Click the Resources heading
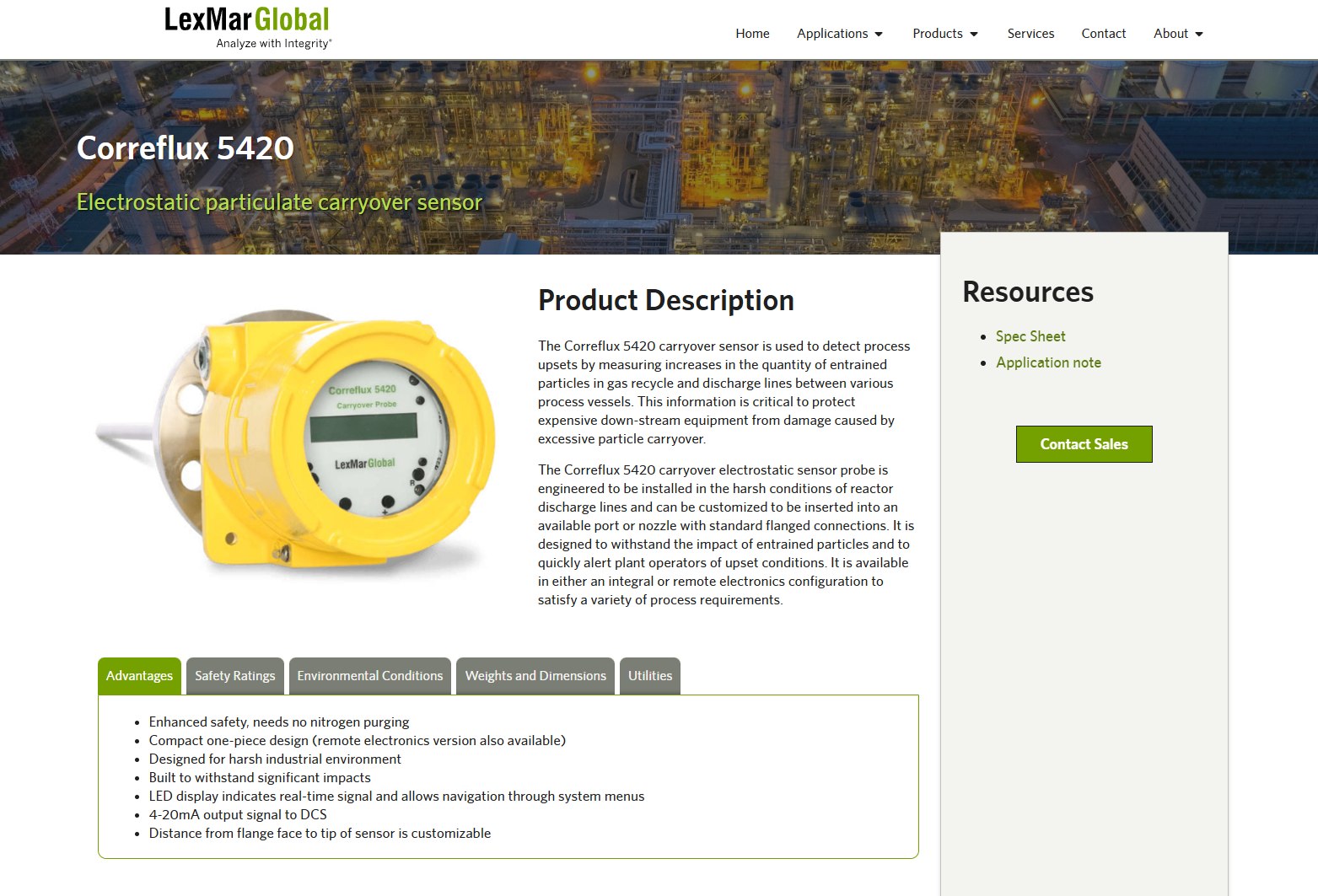Image resolution: width=1318 pixels, height=896 pixels. 1028,292
